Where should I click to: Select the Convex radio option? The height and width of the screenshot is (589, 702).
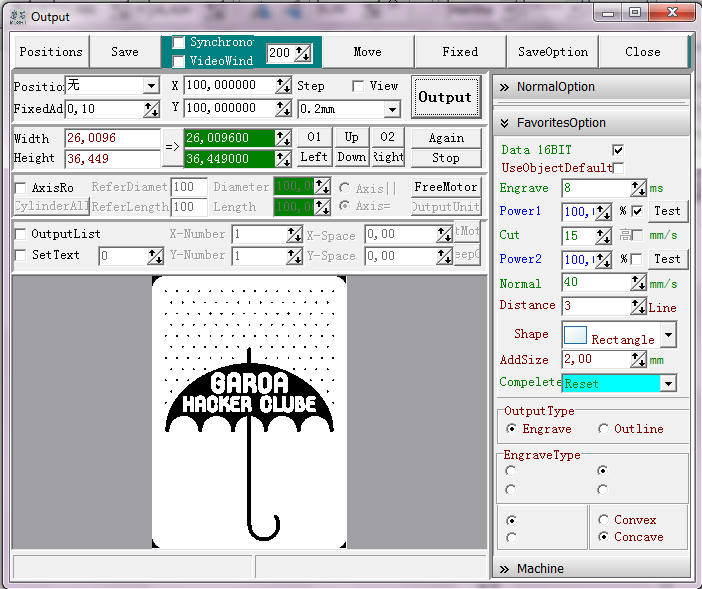604,520
